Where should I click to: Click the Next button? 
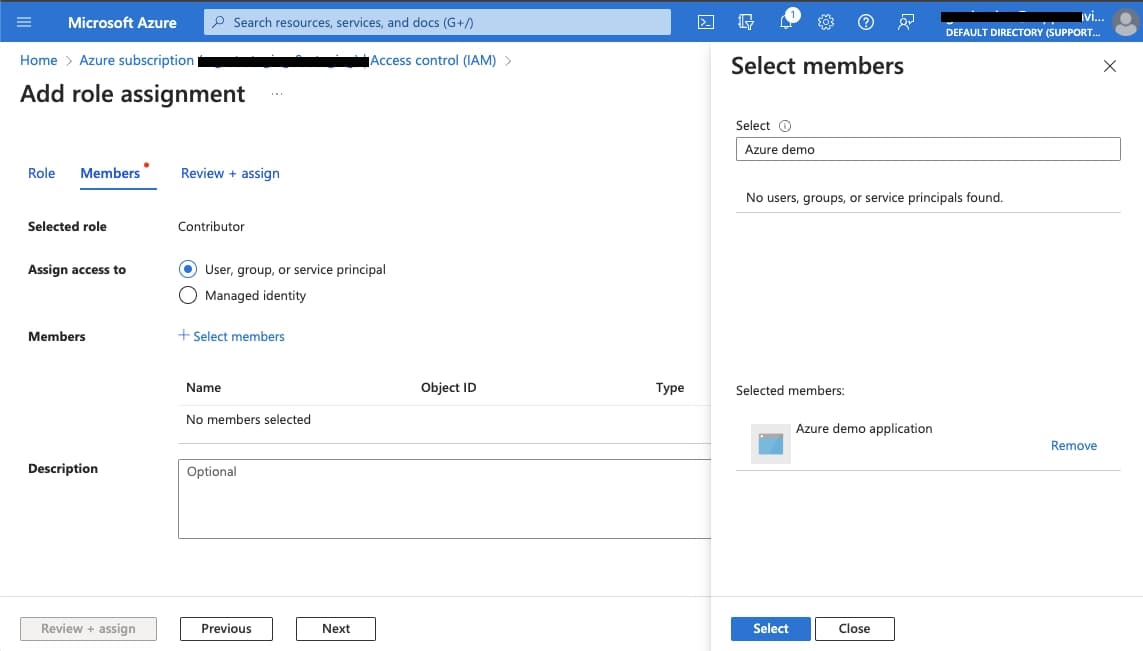pos(335,628)
